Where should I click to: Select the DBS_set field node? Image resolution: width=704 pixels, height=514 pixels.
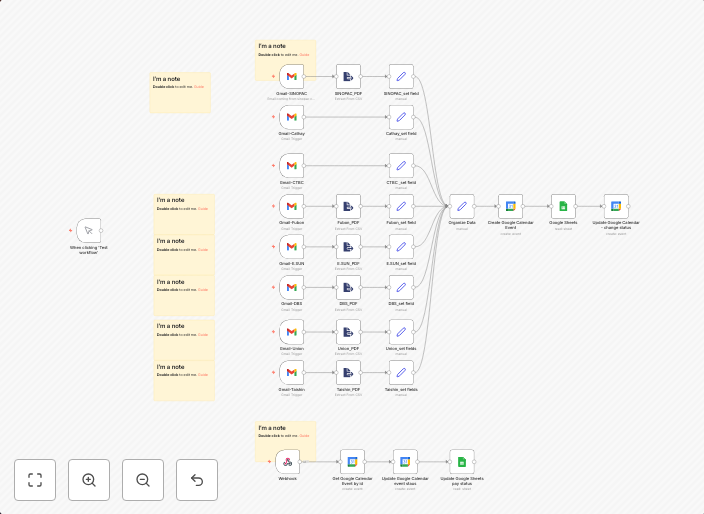point(401,288)
